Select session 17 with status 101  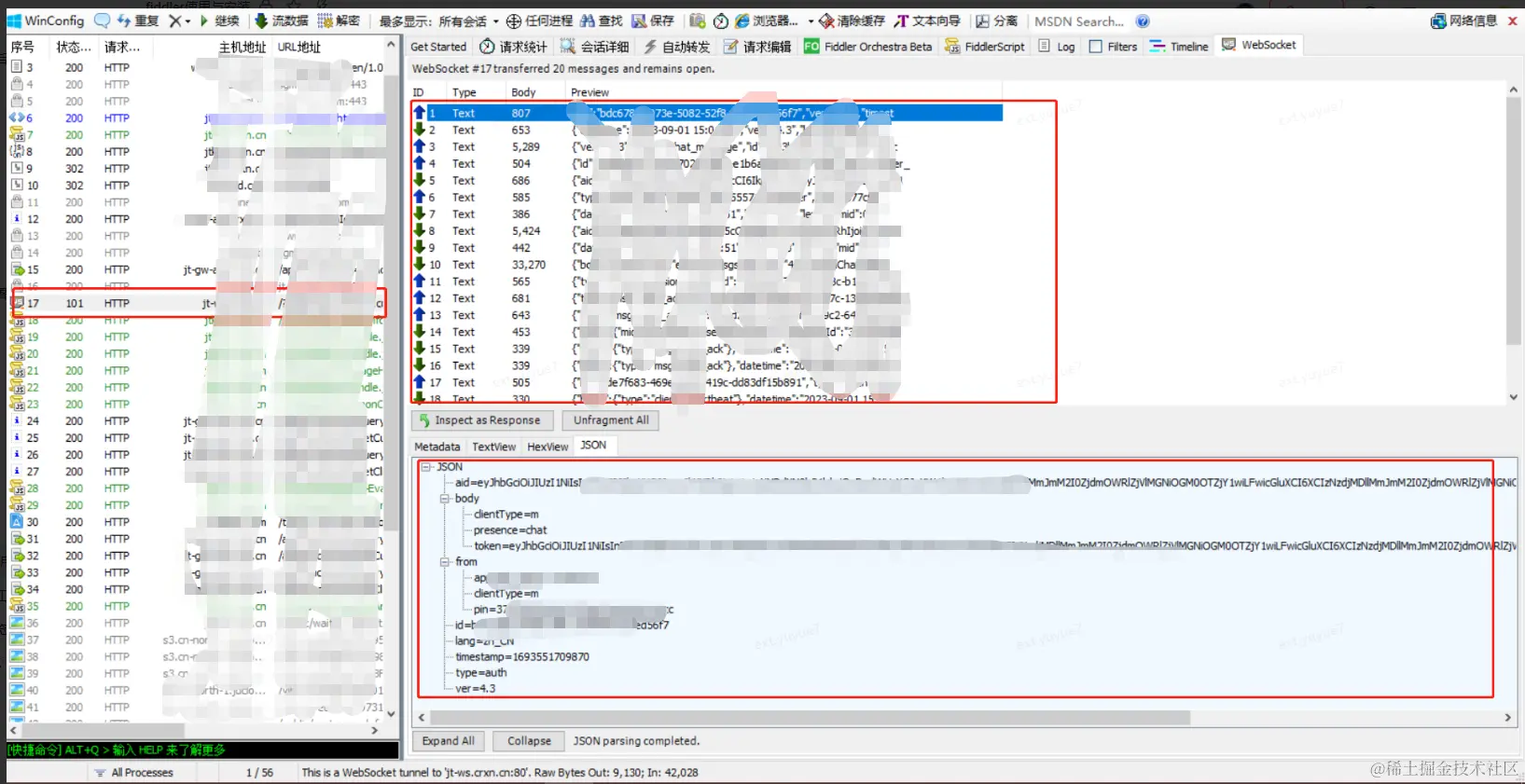(x=197, y=303)
